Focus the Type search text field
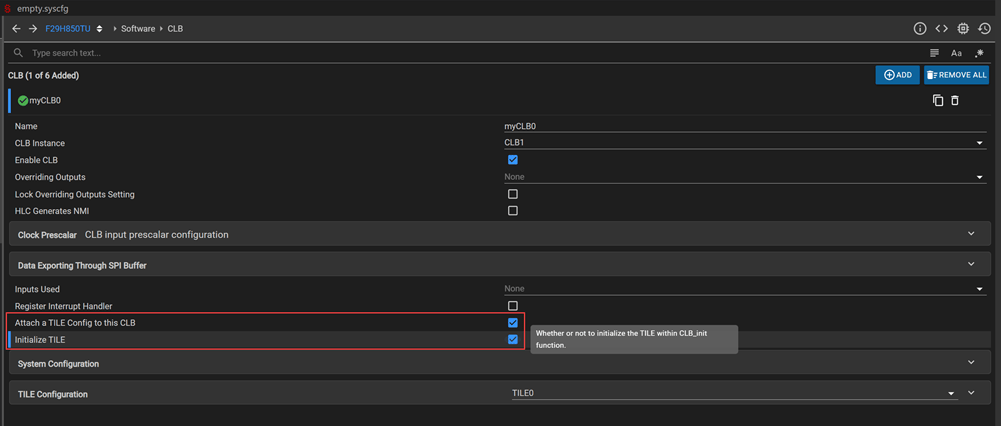 point(473,53)
